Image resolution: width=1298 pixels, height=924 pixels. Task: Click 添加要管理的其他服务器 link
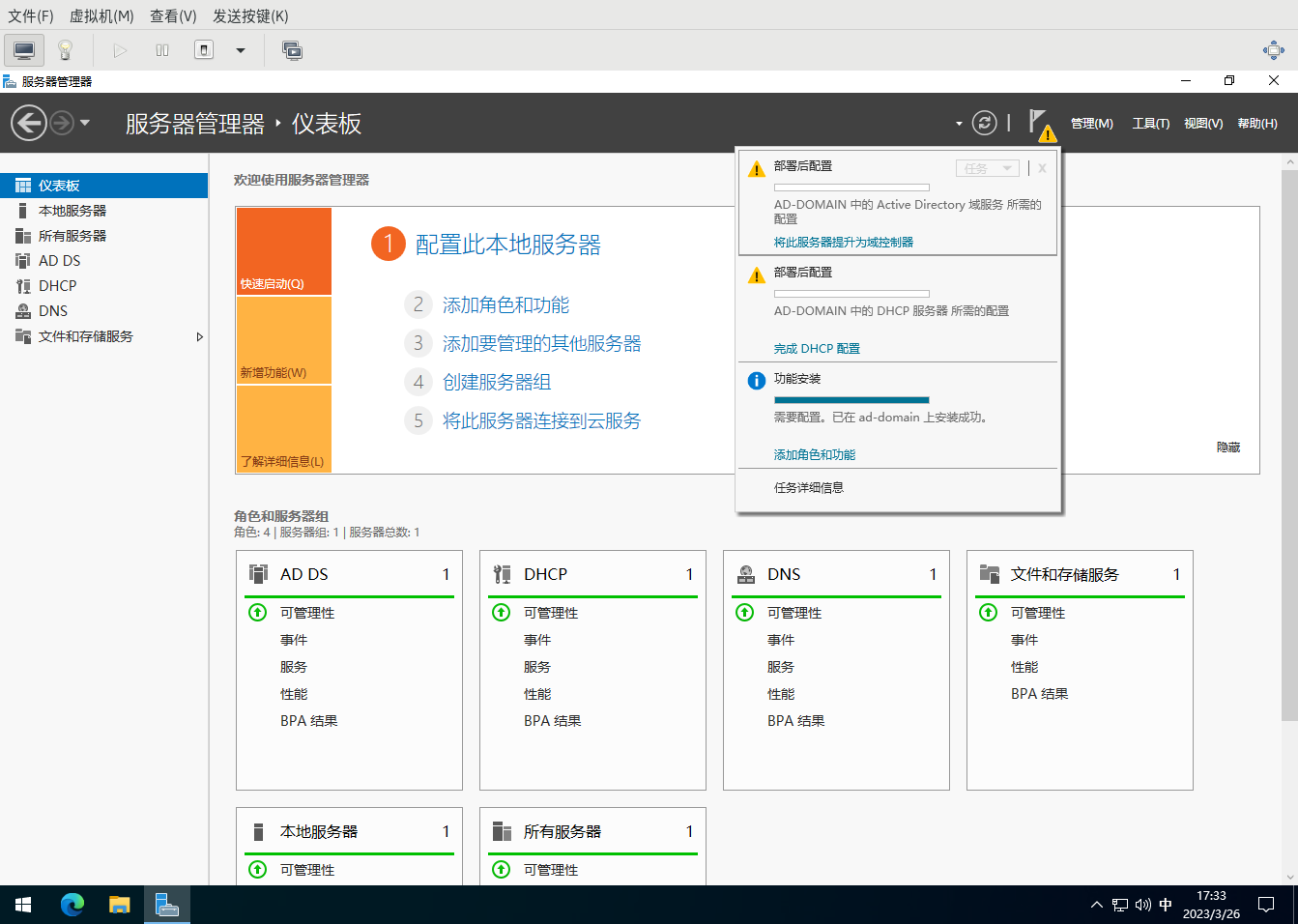[x=541, y=344]
